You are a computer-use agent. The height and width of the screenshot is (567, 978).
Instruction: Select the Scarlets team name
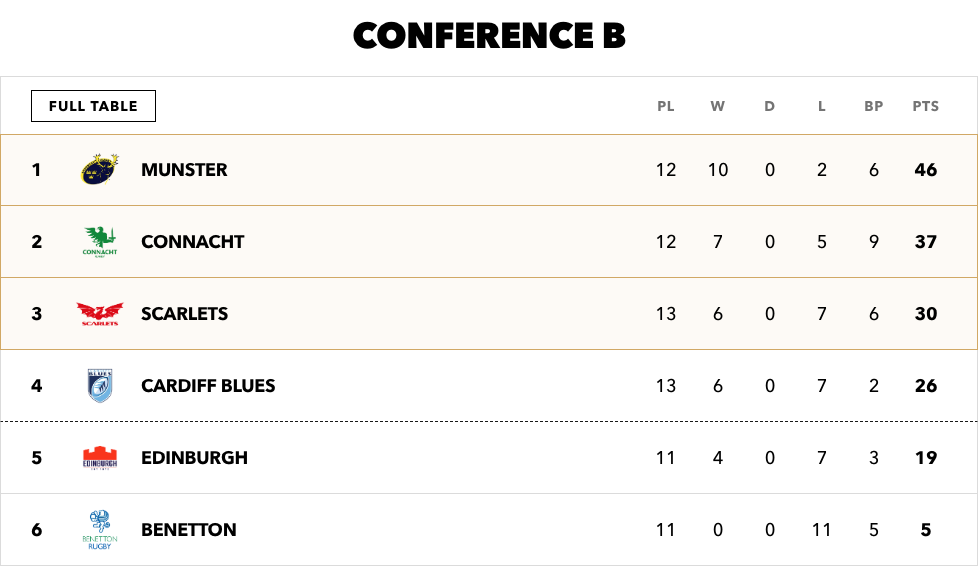coord(185,314)
